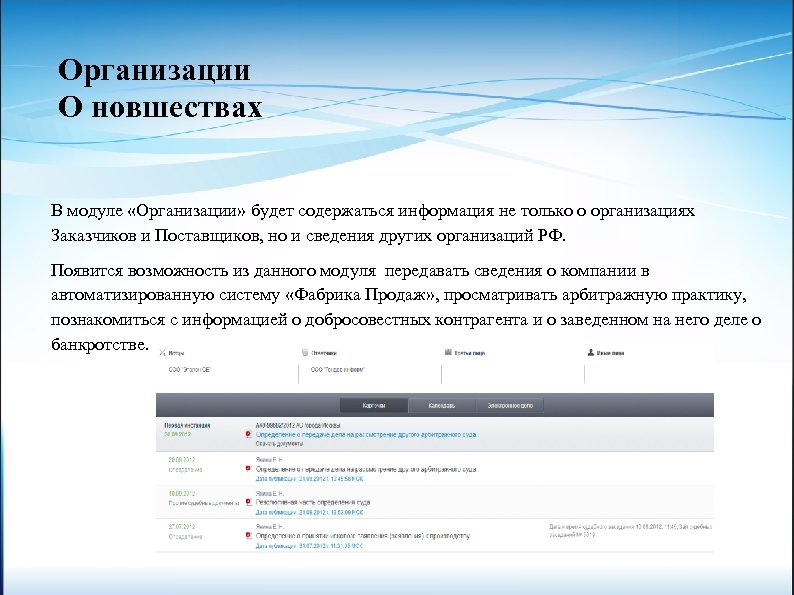Click publication date link under 'Резолютивная часть'

tap(309, 512)
